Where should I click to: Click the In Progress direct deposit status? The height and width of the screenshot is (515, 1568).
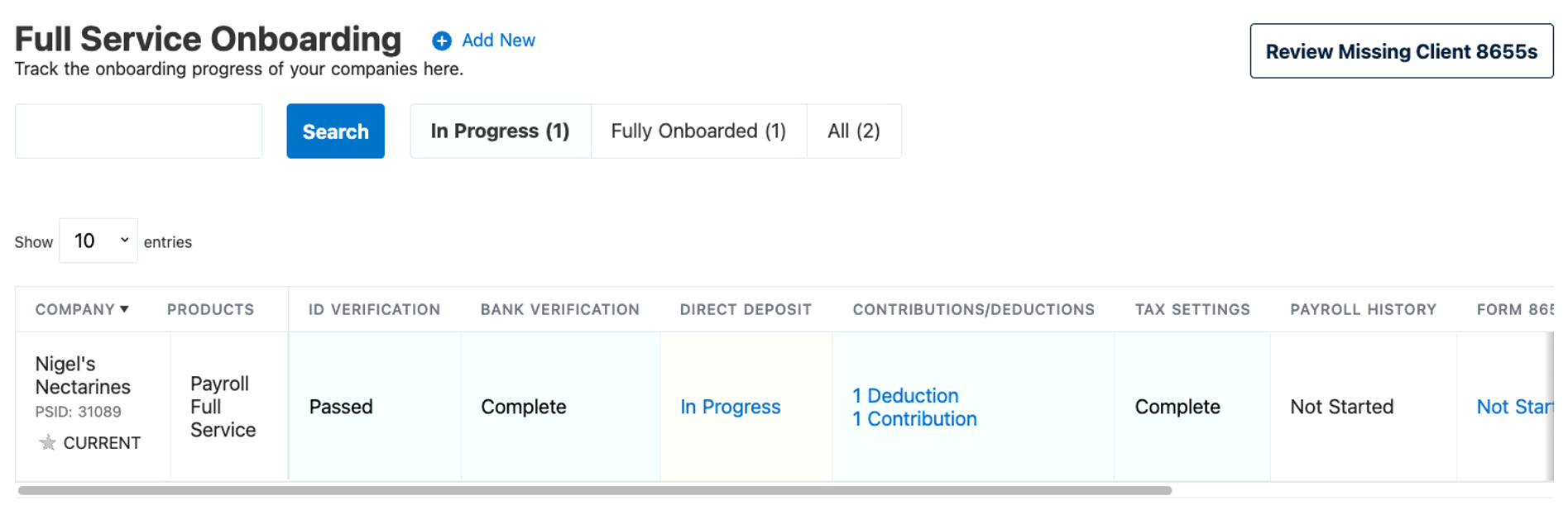click(729, 407)
